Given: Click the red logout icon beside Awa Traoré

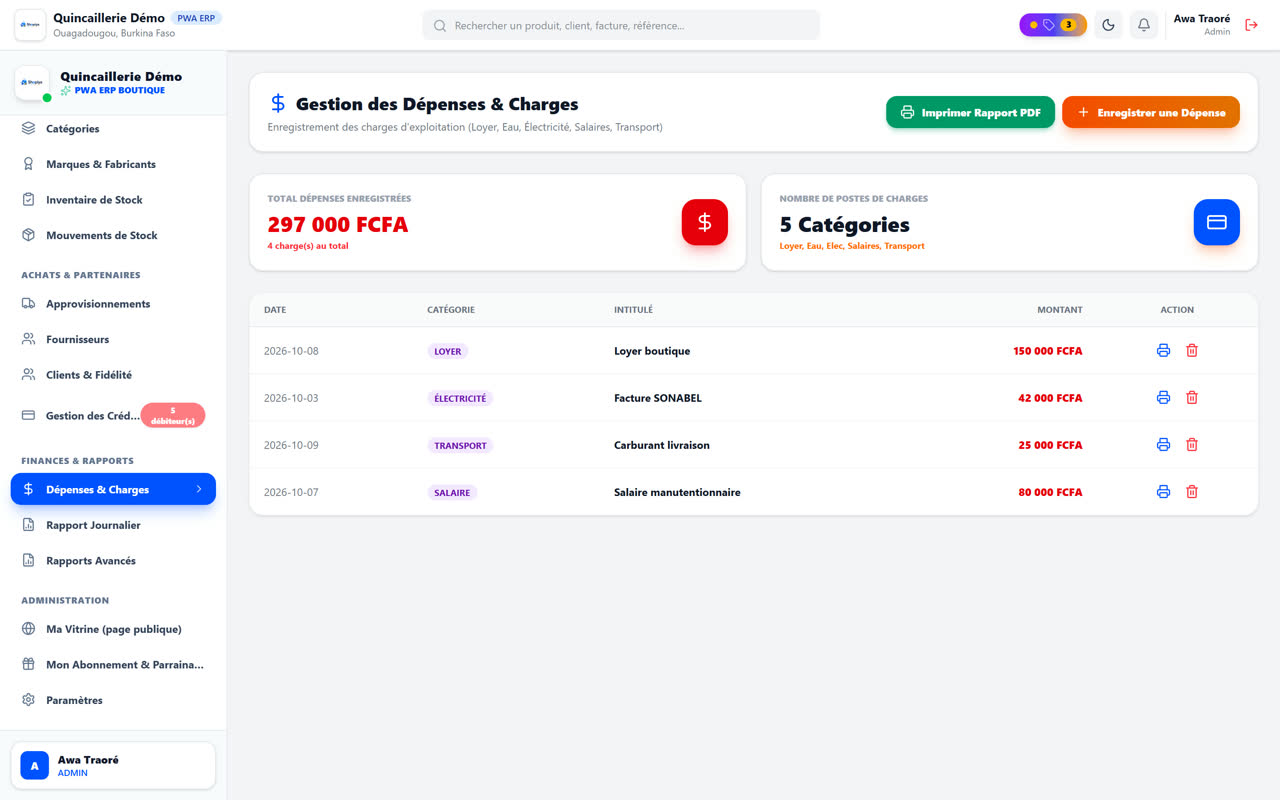Looking at the screenshot, I should [x=1251, y=25].
